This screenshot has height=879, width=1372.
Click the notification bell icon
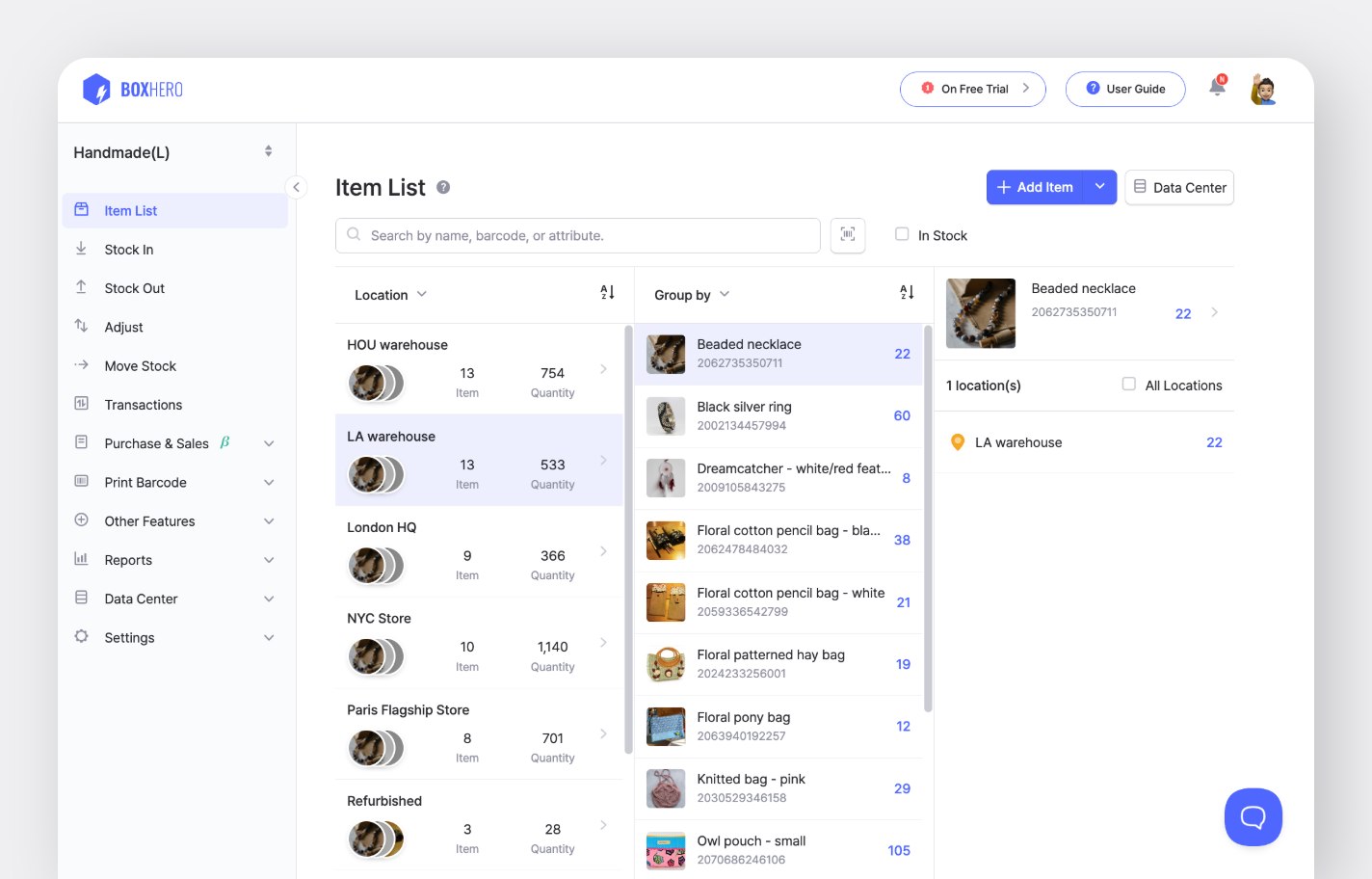point(1217,86)
